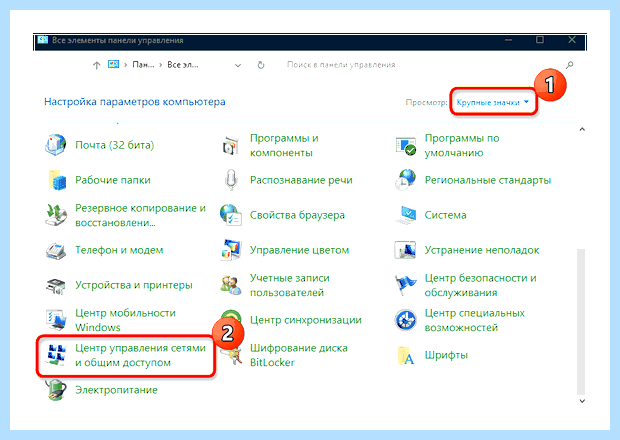Open Свойства браузера link
The image size is (620, 440).
point(297,215)
